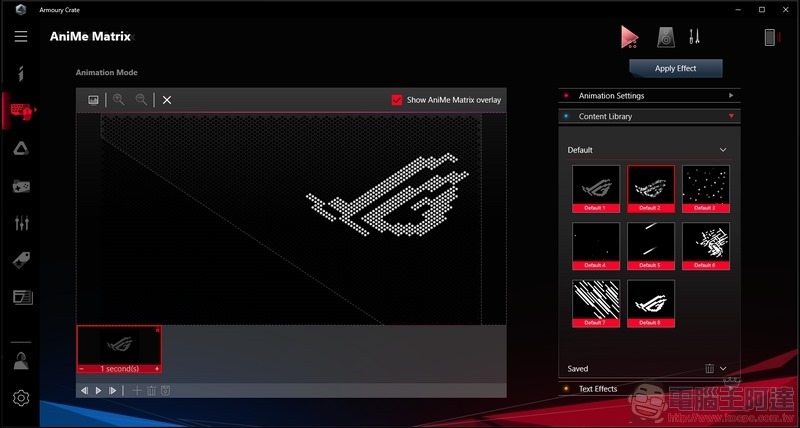Go to next frame in timeline
The image size is (800, 428).
113,391
